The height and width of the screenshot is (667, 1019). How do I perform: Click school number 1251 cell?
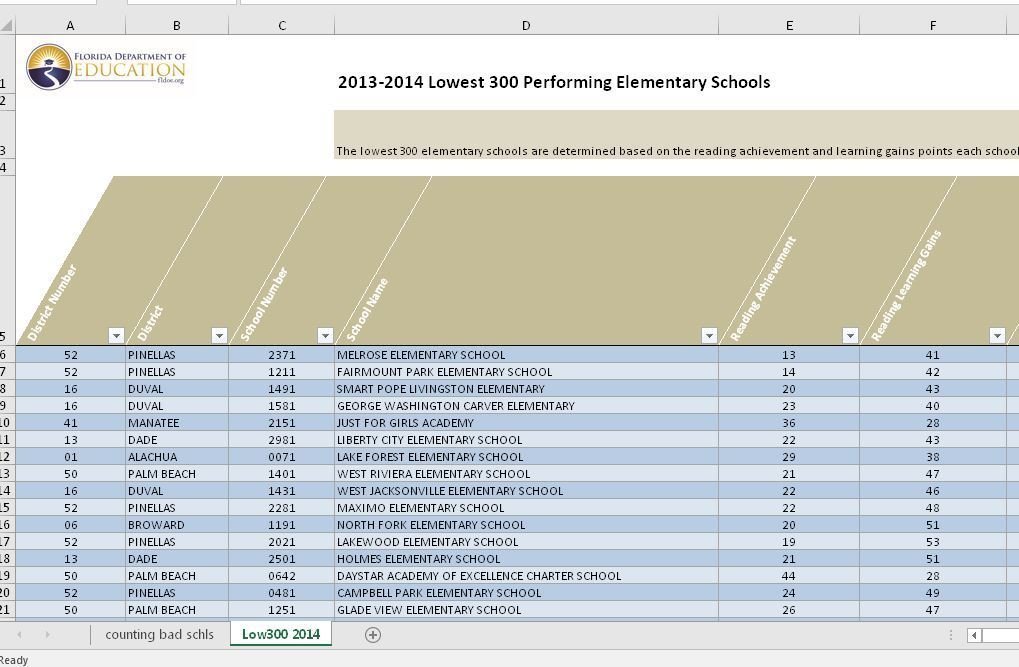click(281, 609)
